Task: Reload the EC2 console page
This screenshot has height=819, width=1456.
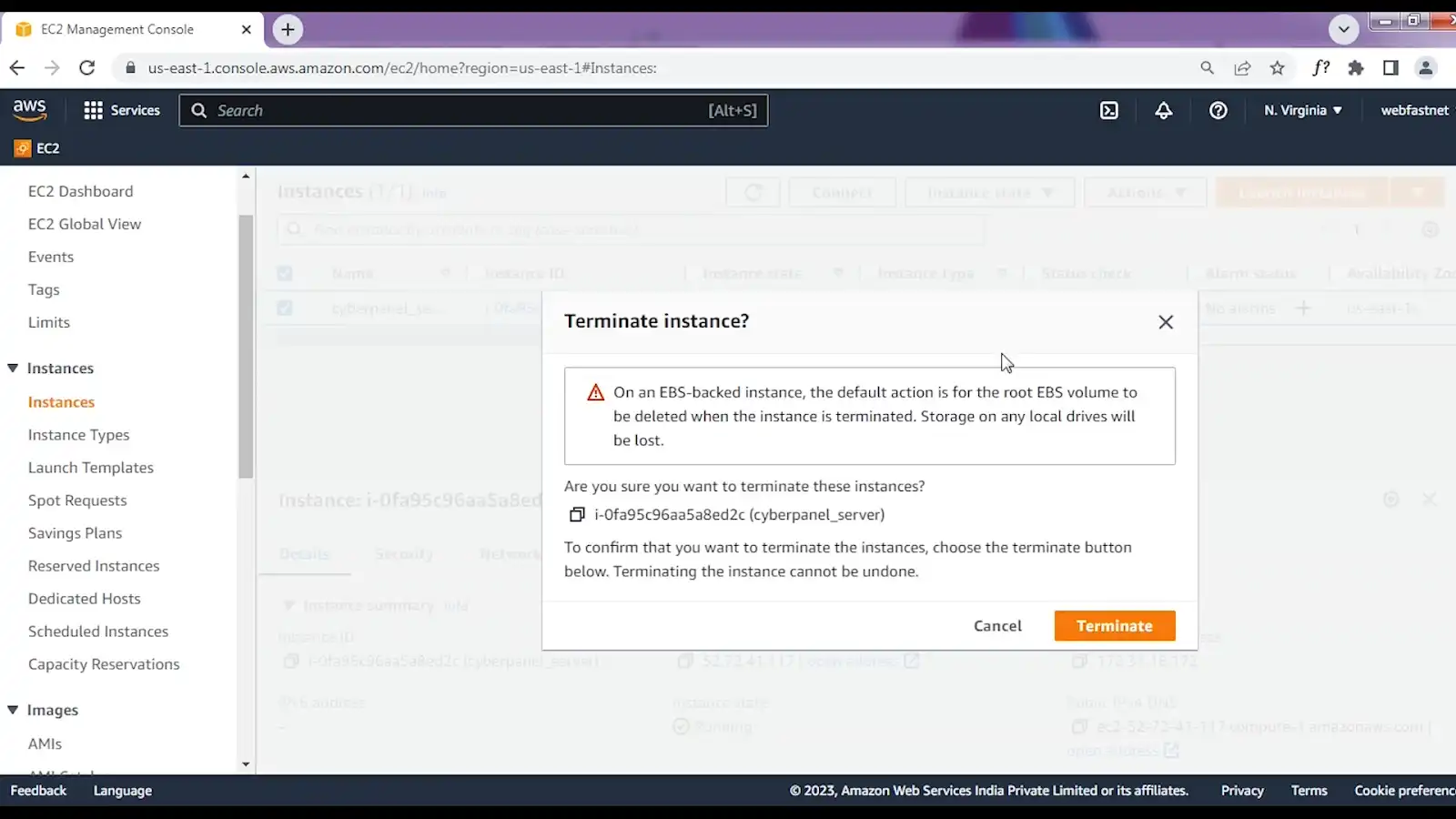Action: tap(86, 68)
